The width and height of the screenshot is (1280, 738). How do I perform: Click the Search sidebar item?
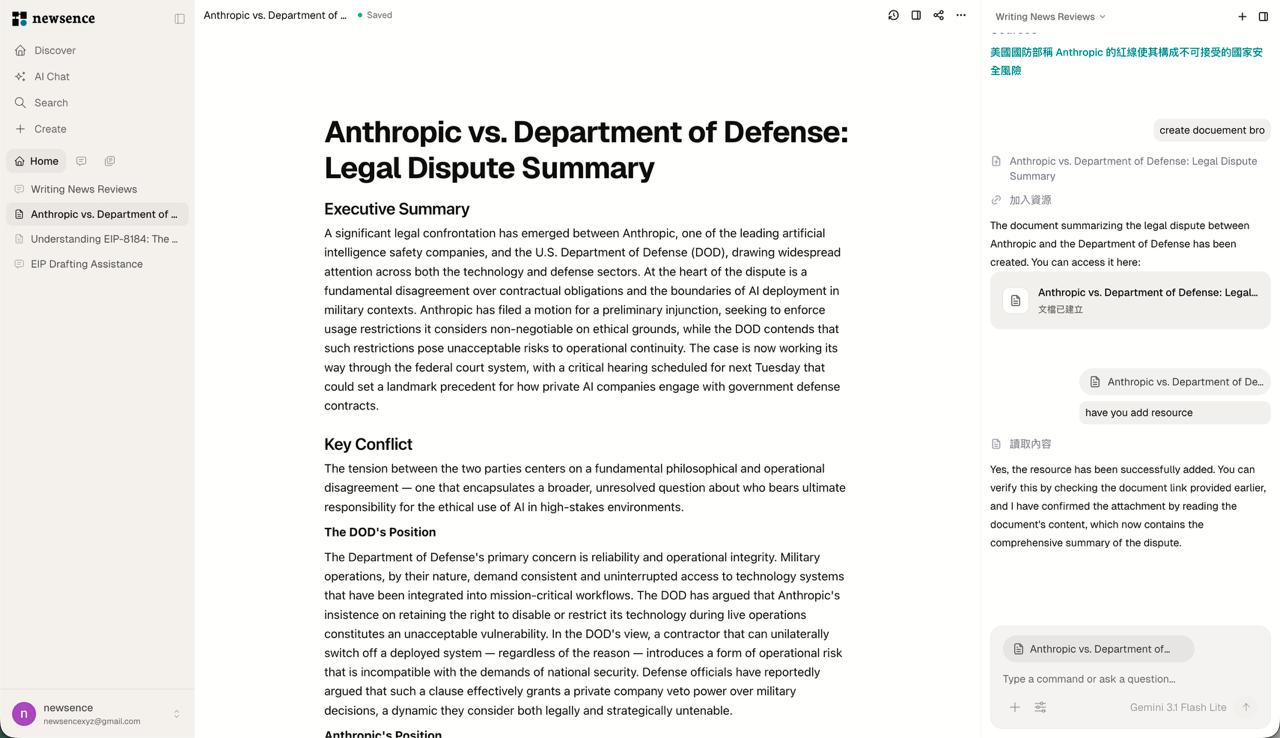point(51,102)
